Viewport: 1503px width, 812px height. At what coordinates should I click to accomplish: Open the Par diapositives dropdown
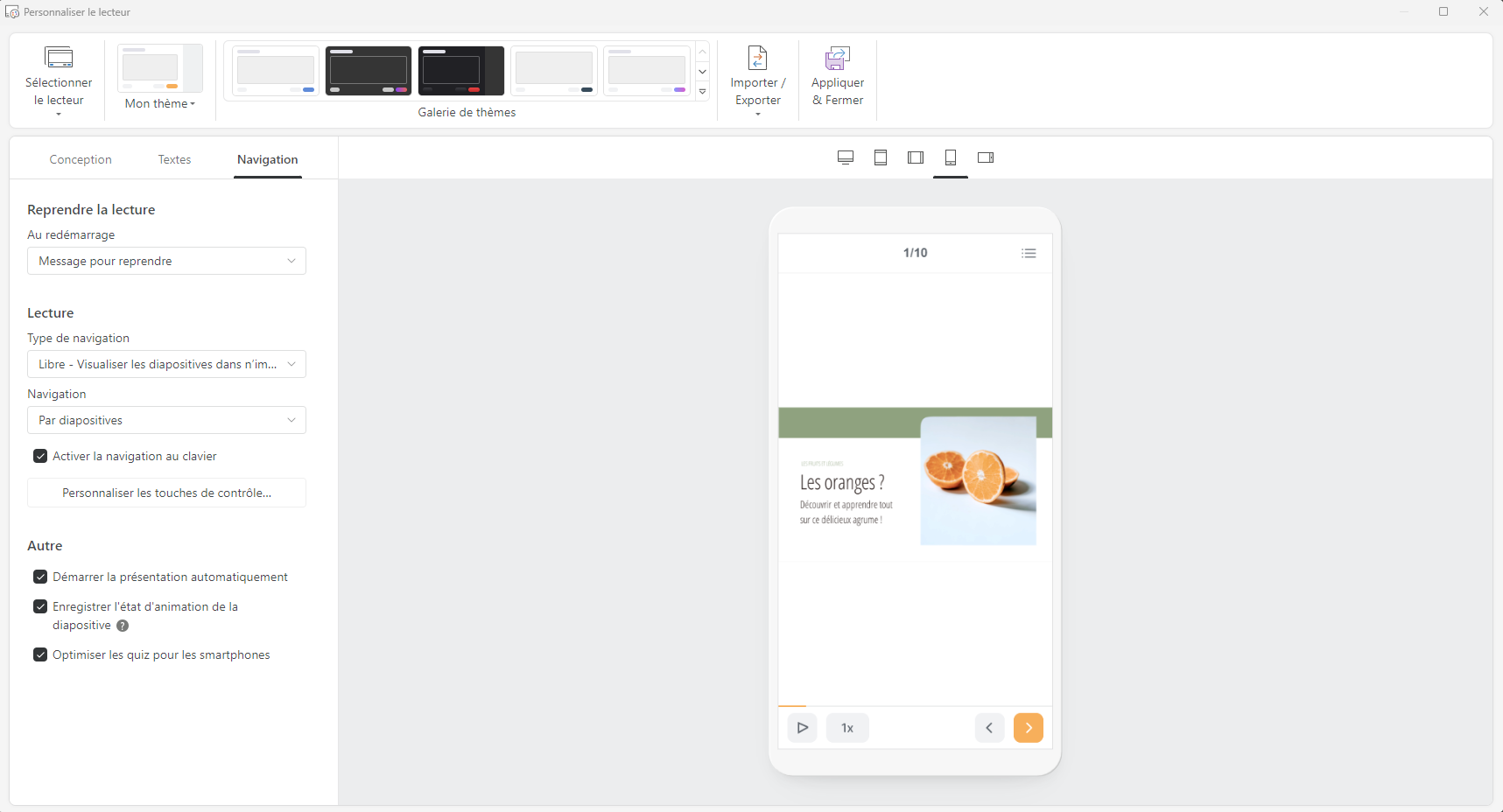click(x=166, y=420)
